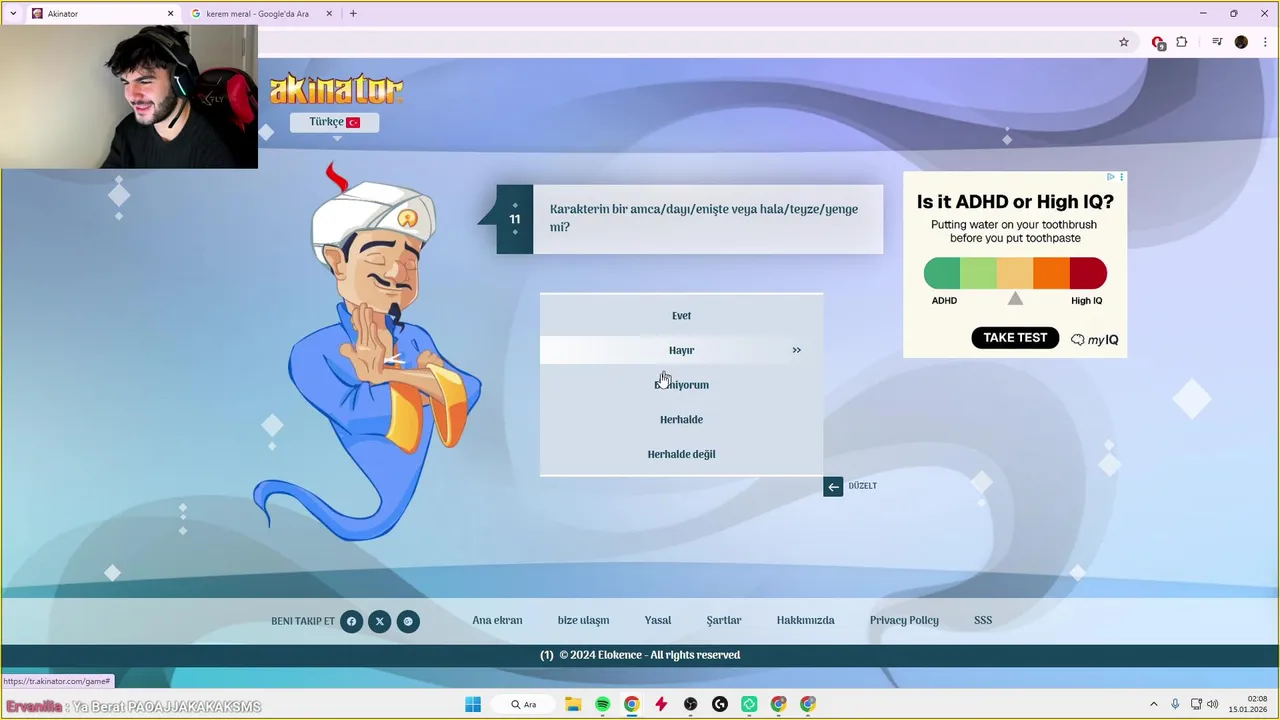
Task: Open Logitech G HUB from taskbar
Action: [720, 704]
